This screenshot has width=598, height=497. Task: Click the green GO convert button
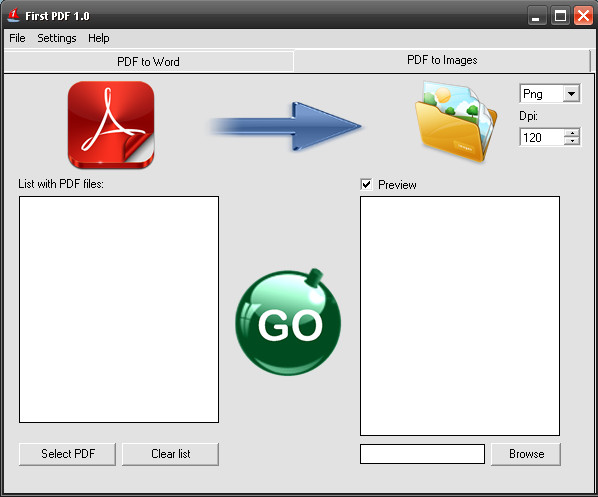click(x=288, y=322)
